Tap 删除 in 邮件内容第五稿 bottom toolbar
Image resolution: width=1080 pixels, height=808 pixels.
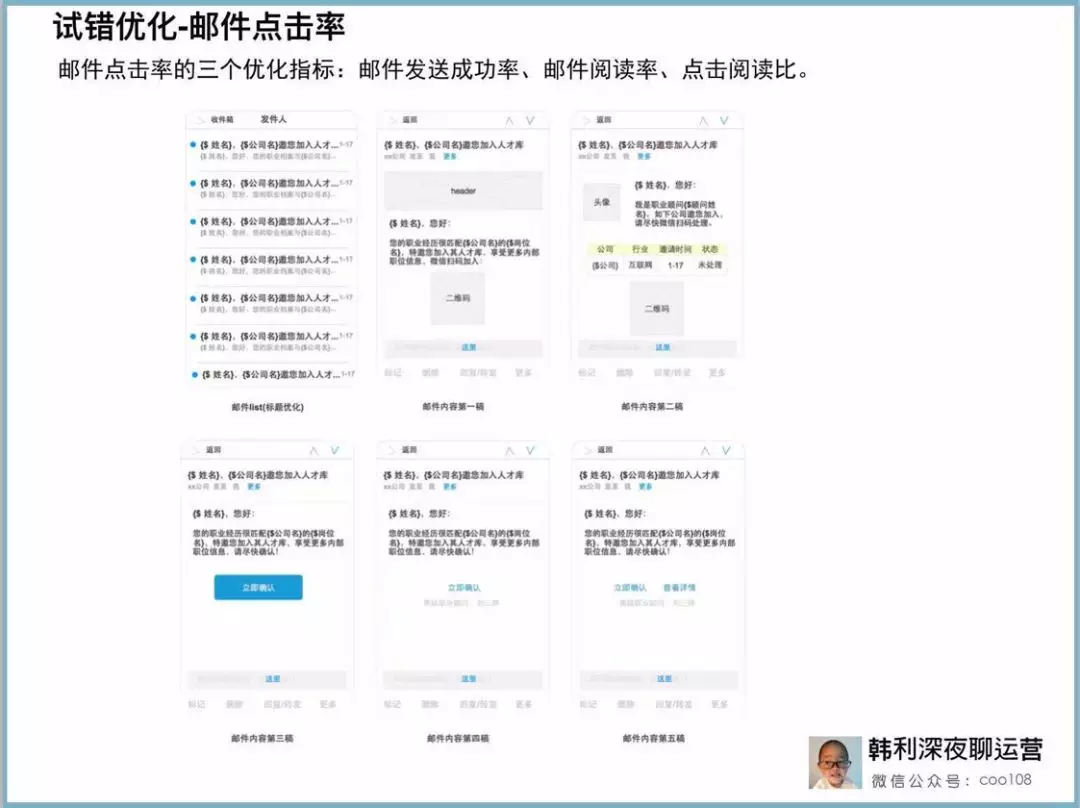626,705
